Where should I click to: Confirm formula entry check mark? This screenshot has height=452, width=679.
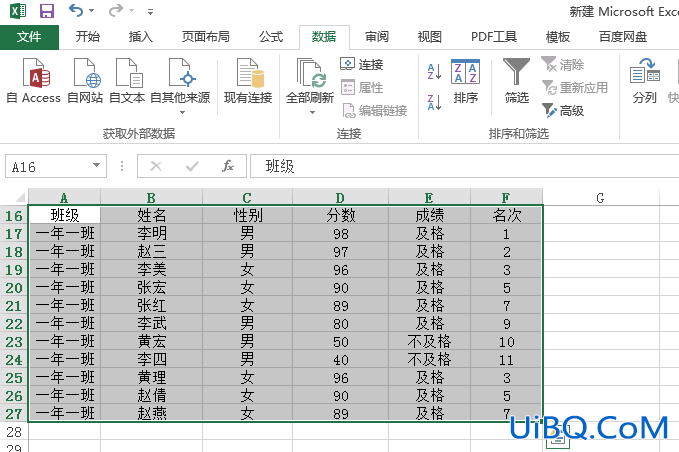coord(192,166)
